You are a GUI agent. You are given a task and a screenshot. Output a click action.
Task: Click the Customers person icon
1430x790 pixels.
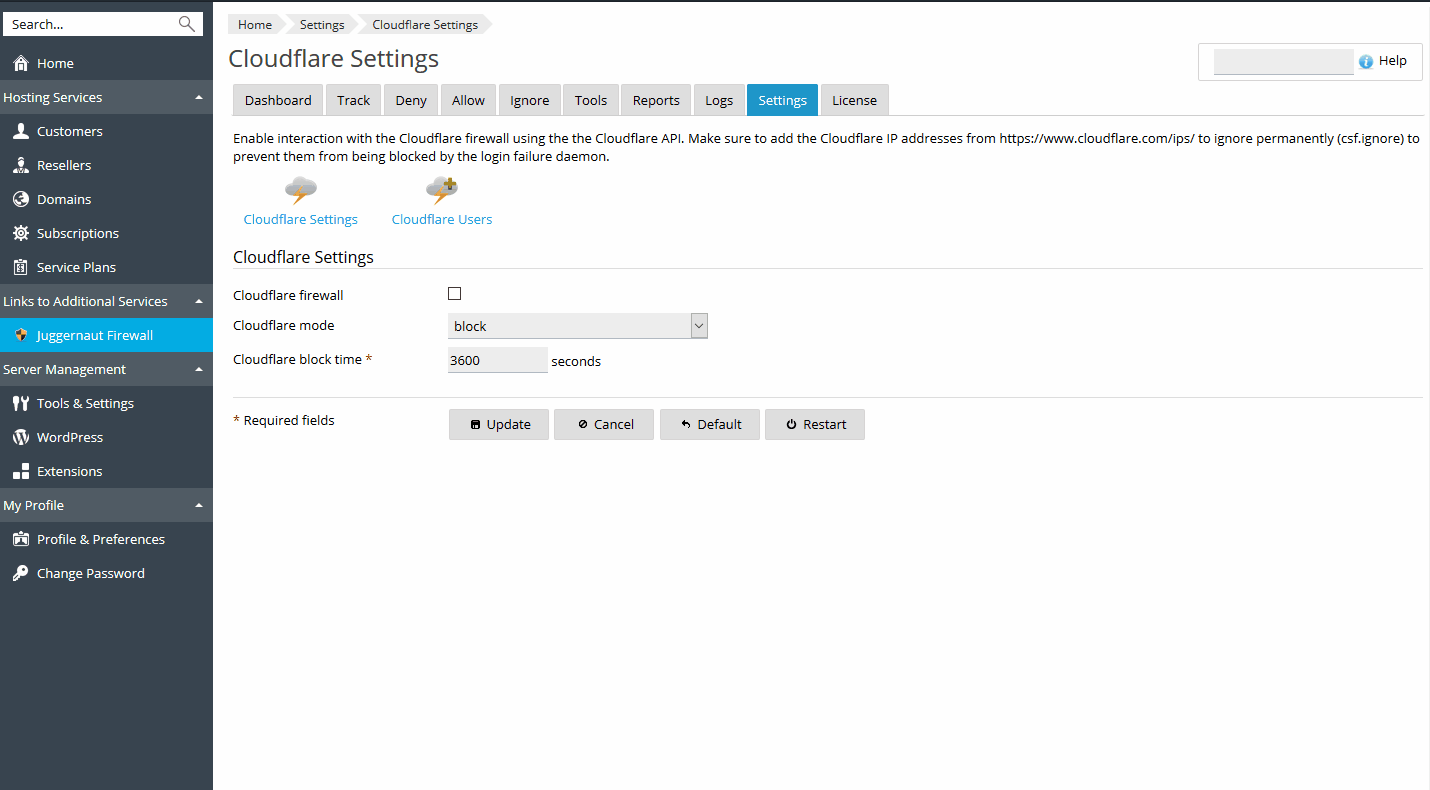click(x=21, y=131)
